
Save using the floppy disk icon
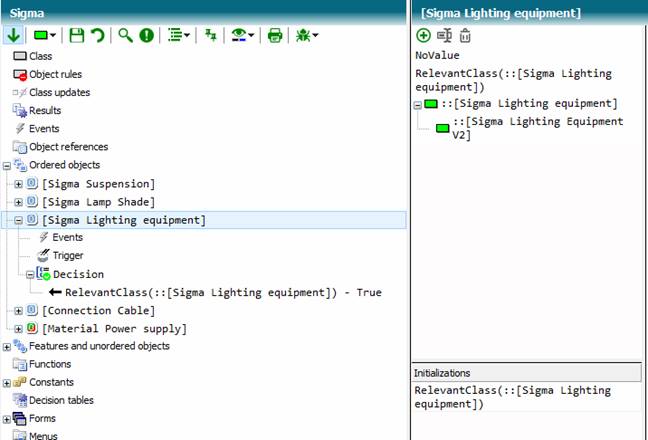76,35
